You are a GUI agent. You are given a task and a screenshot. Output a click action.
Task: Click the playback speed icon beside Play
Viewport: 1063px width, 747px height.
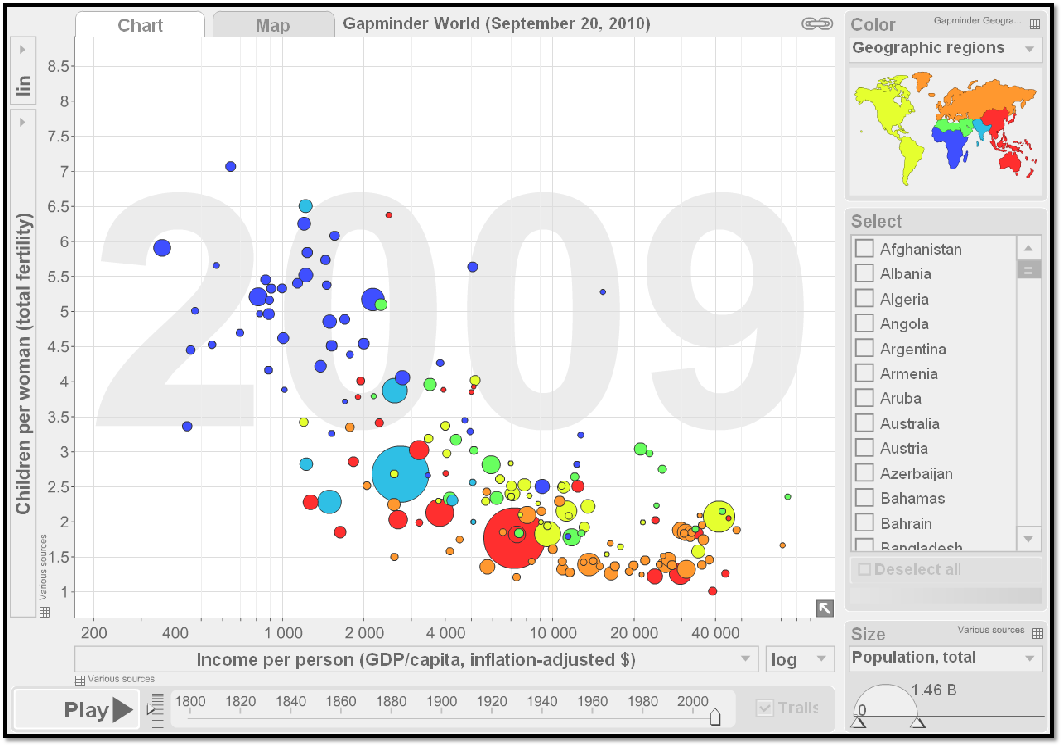click(x=157, y=708)
